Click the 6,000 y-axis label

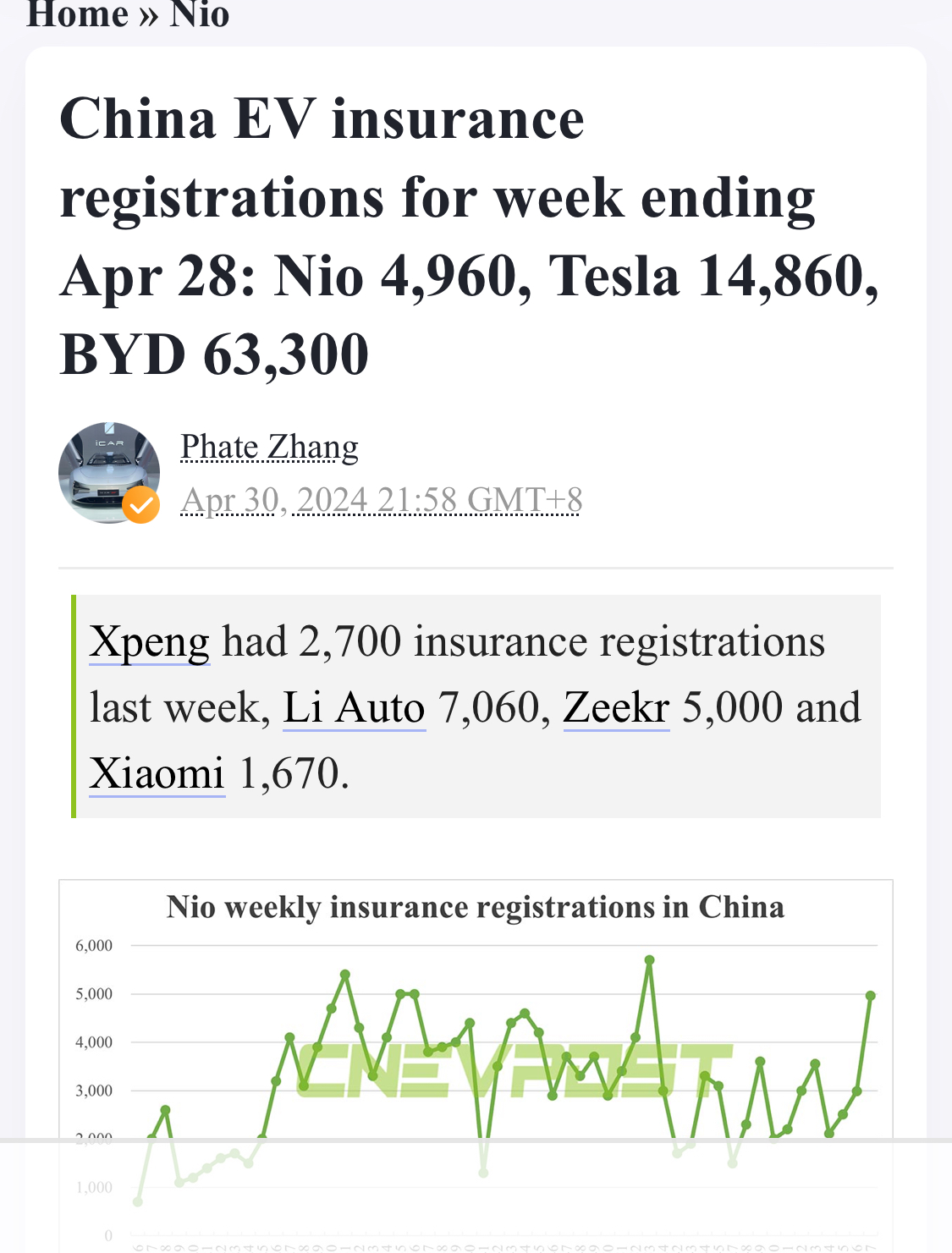click(x=94, y=946)
